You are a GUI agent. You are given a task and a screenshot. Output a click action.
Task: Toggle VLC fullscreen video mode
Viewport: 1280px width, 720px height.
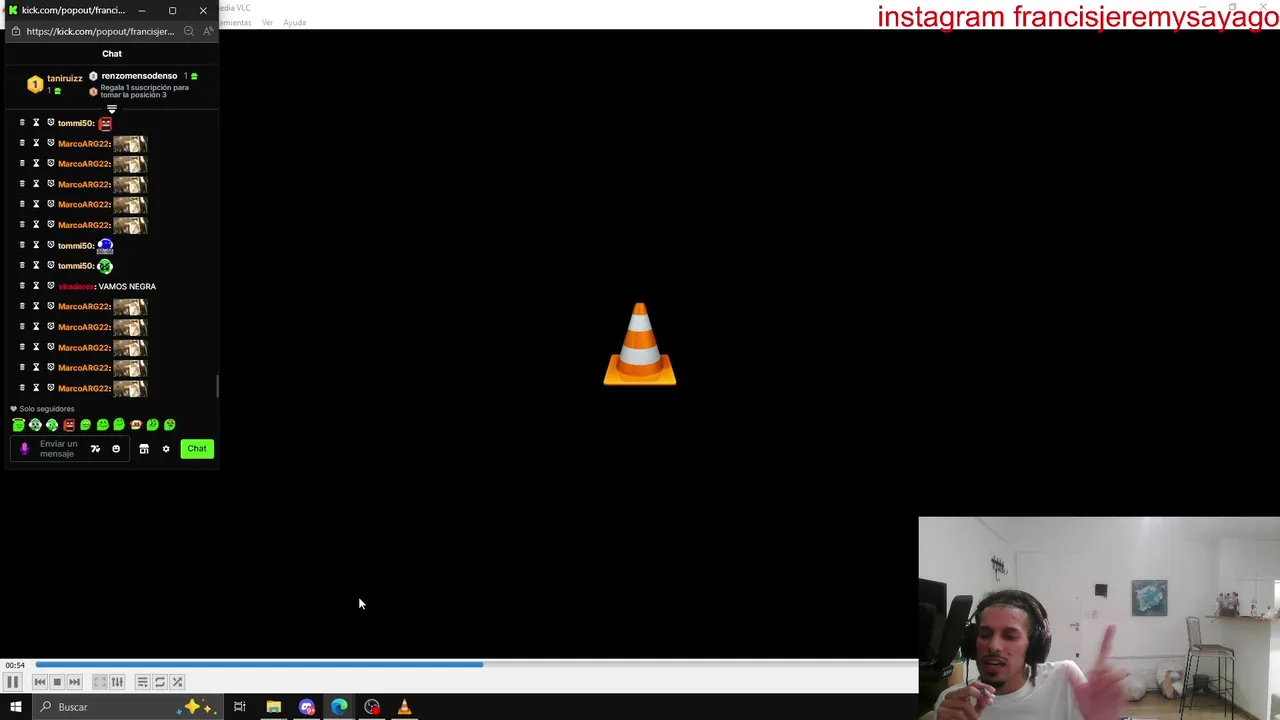(100, 682)
